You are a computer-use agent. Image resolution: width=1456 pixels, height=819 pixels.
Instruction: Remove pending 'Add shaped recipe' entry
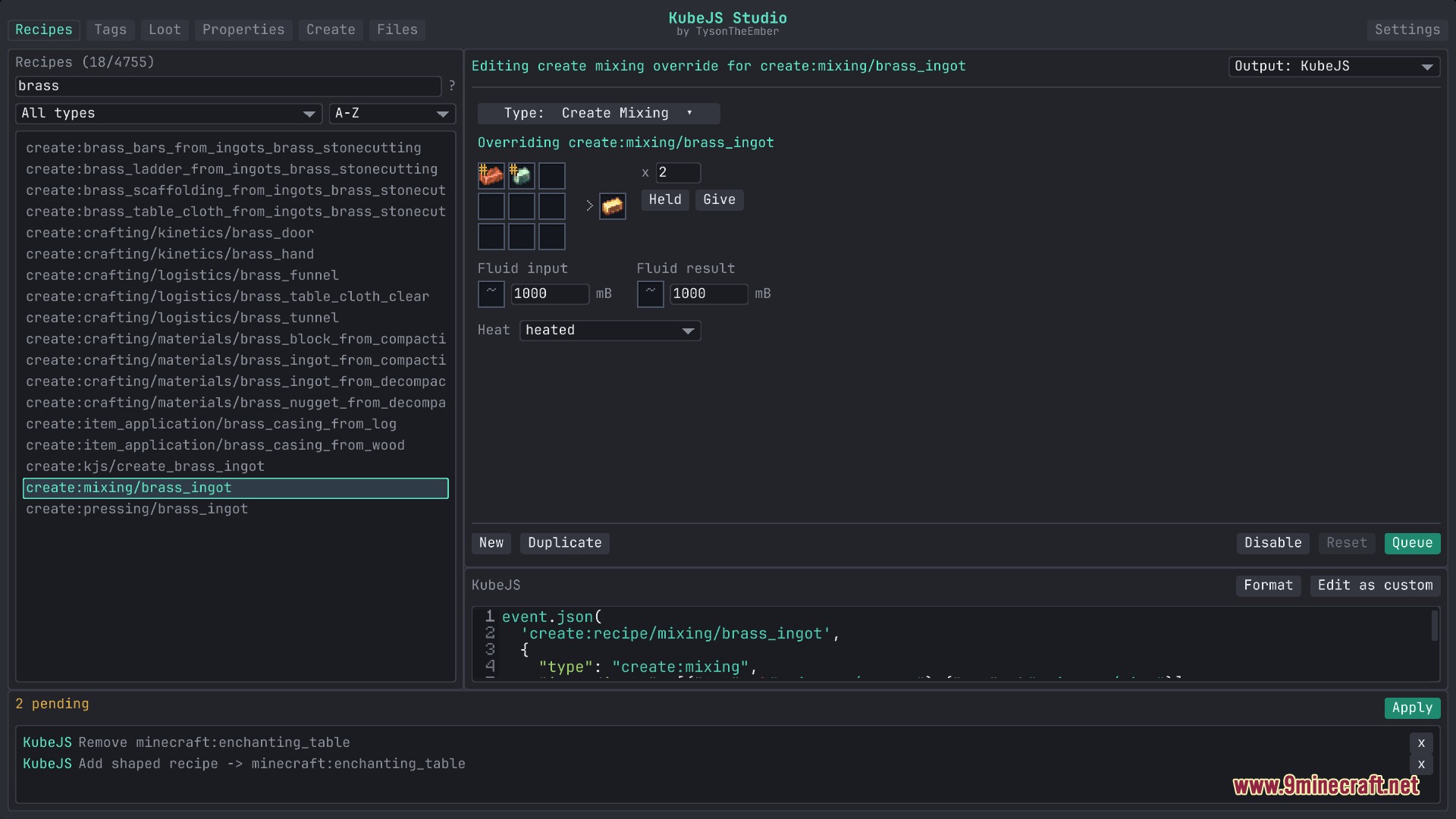(x=1422, y=764)
